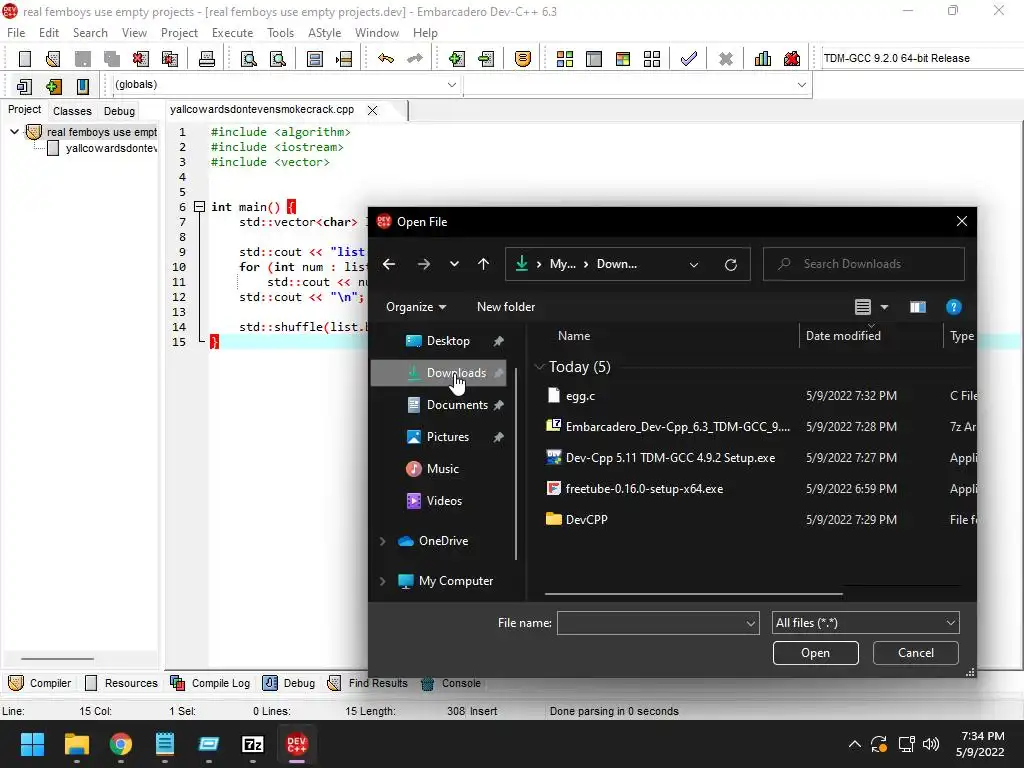Open the view options dropdown arrow
The height and width of the screenshot is (768, 1024).
pos(884,307)
